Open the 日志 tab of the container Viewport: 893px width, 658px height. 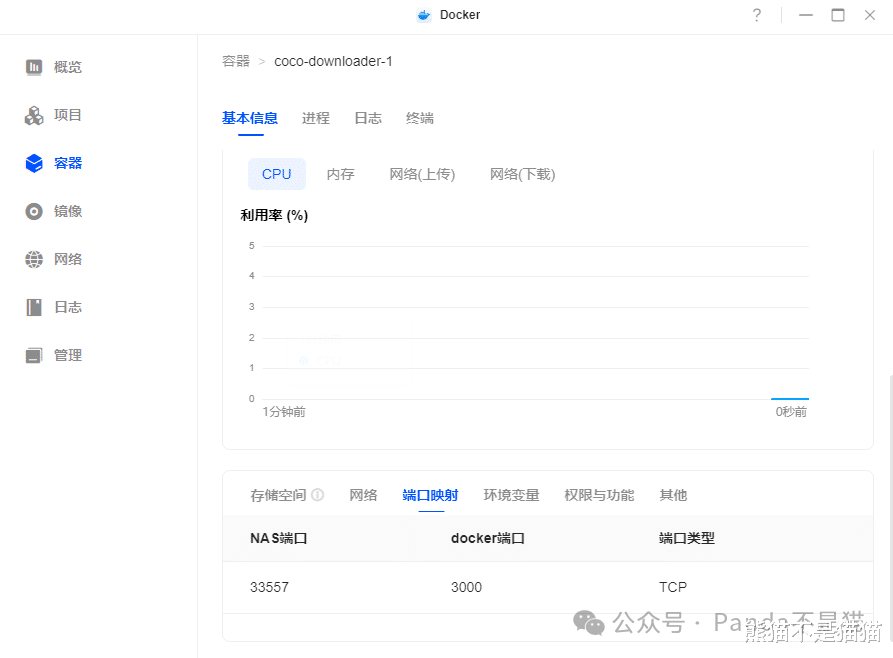pyautogui.click(x=368, y=118)
